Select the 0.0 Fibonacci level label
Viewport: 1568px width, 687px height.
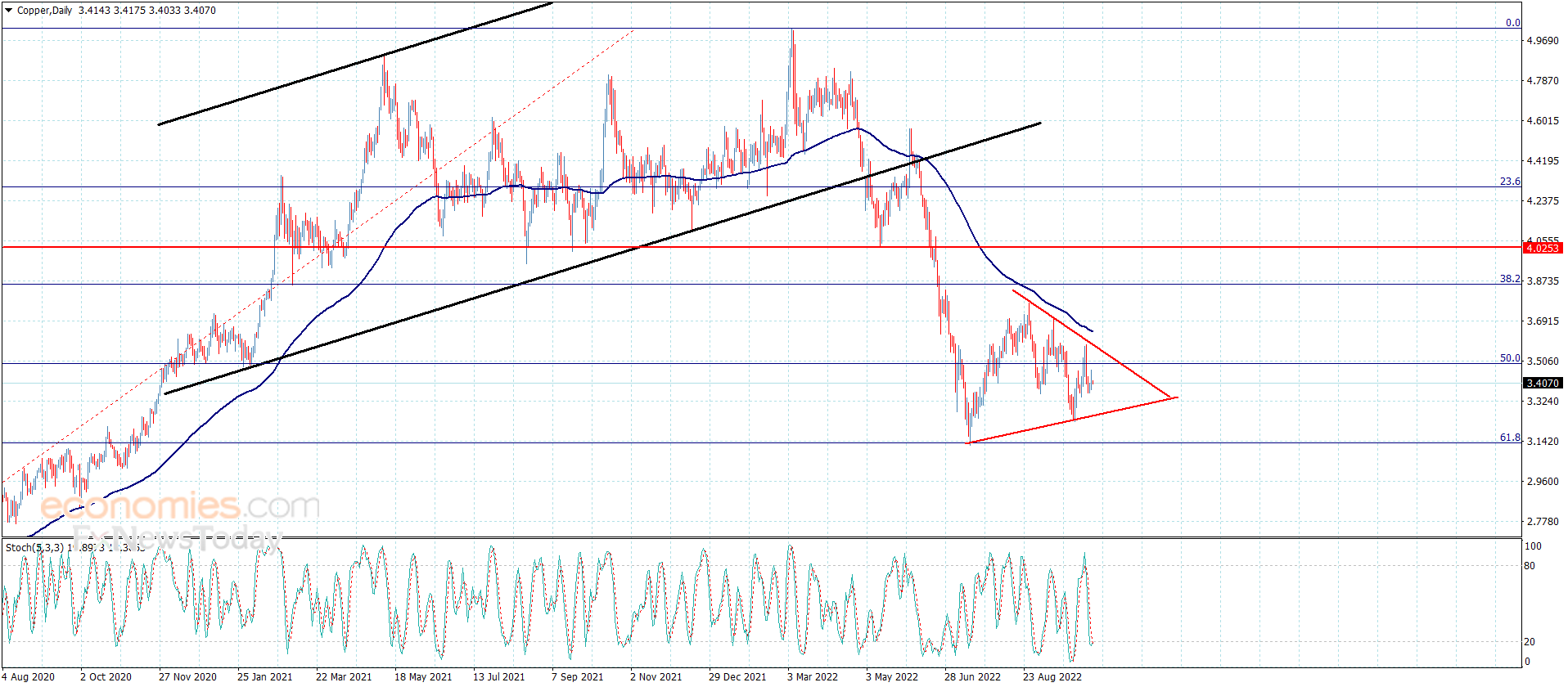[x=1512, y=23]
